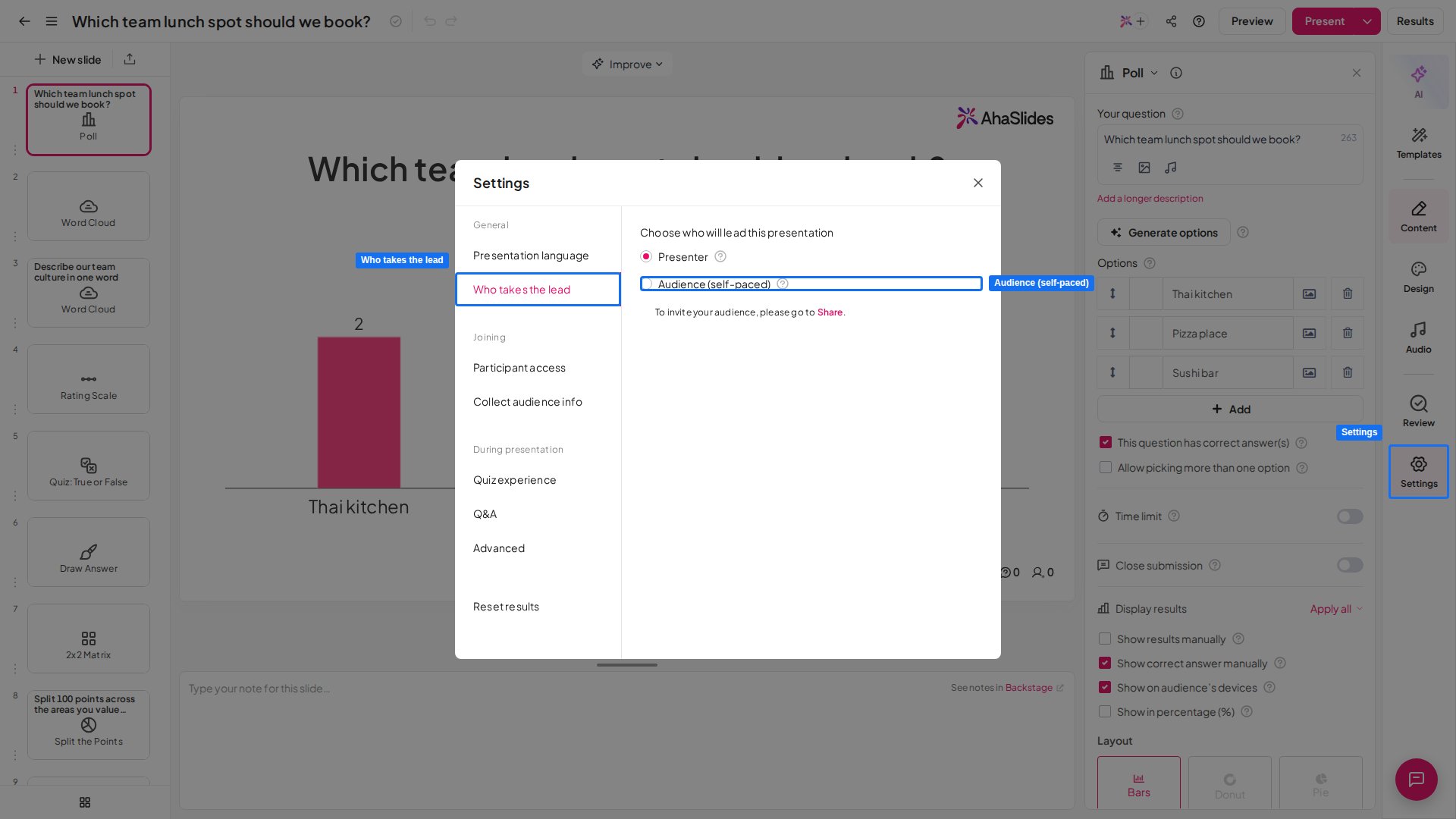Open the Templates sidebar panel
1456x819 pixels.
[x=1418, y=143]
